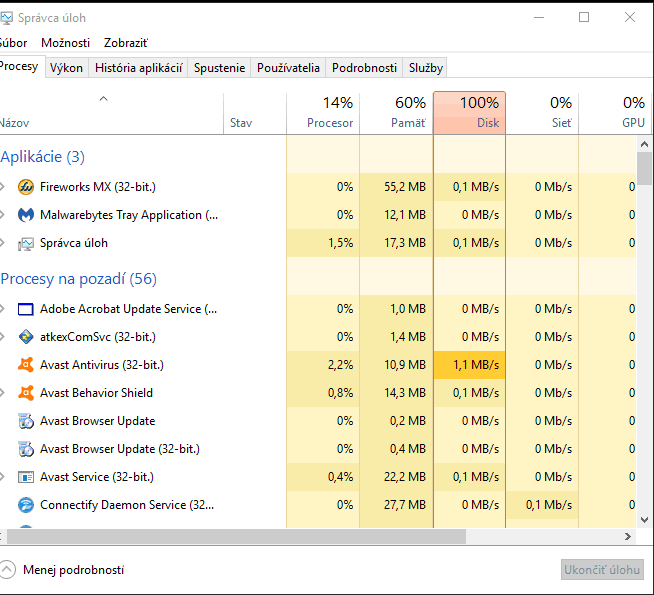The height and width of the screenshot is (595, 654).
Task: Click the Avast Behavior Shield icon
Action: pos(26,393)
